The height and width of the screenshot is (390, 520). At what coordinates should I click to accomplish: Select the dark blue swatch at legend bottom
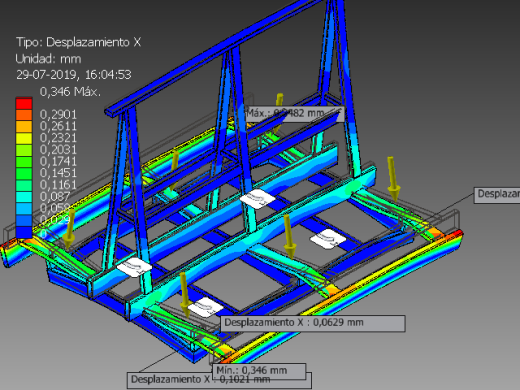coord(24,232)
